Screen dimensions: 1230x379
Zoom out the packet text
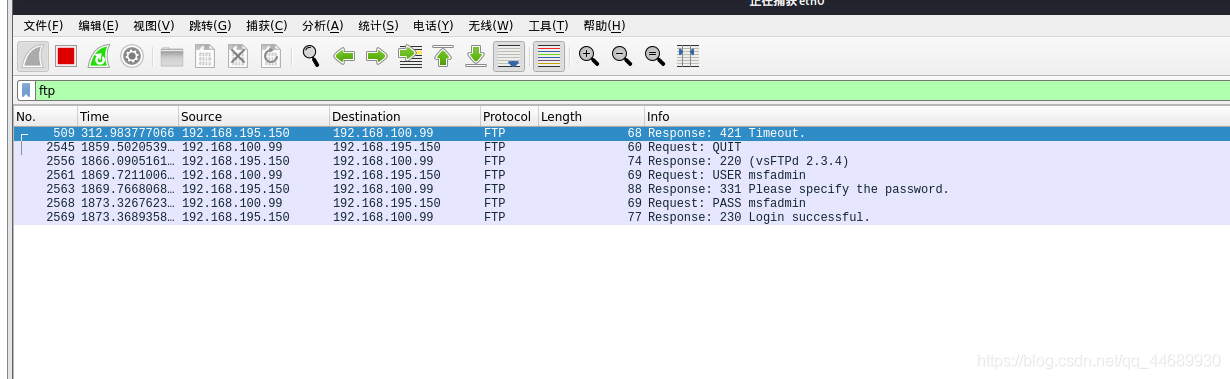click(x=622, y=56)
